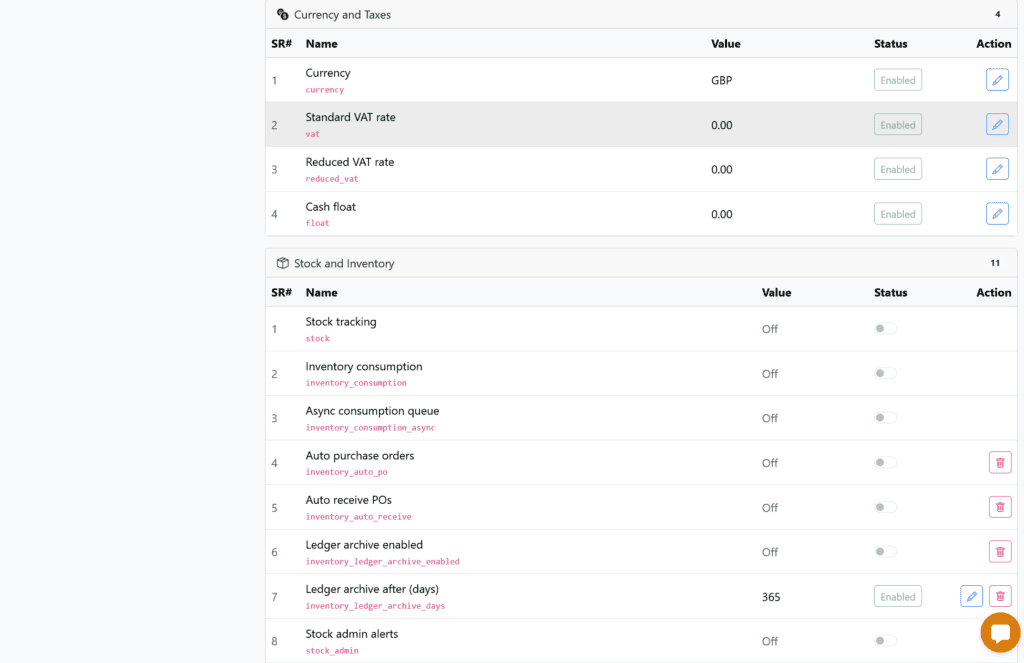The width and height of the screenshot is (1024, 663).
Task: Collapse the Stock and Inventory section header
Action: pos(641,263)
